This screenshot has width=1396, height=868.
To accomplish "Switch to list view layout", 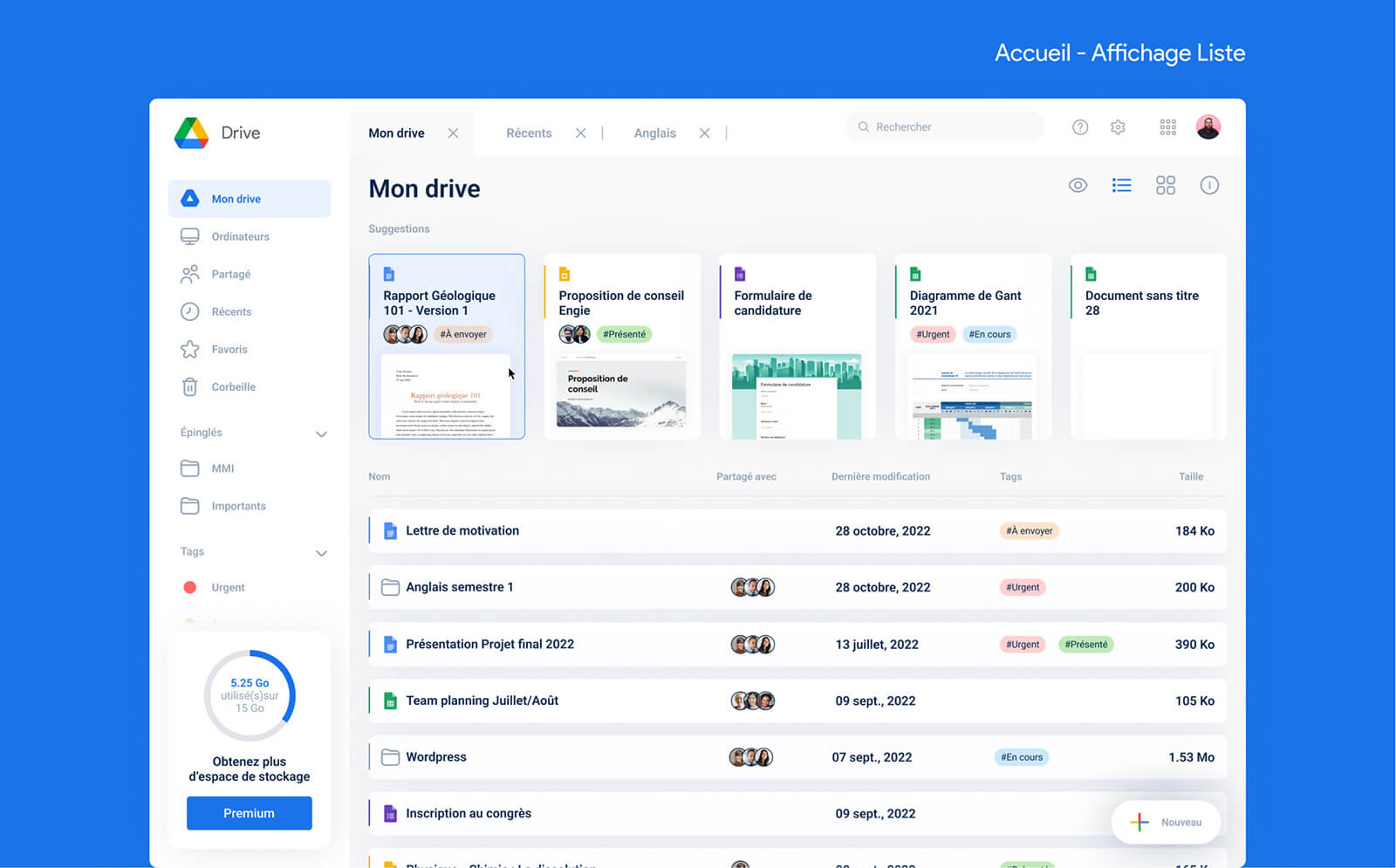I will tap(1122, 185).
